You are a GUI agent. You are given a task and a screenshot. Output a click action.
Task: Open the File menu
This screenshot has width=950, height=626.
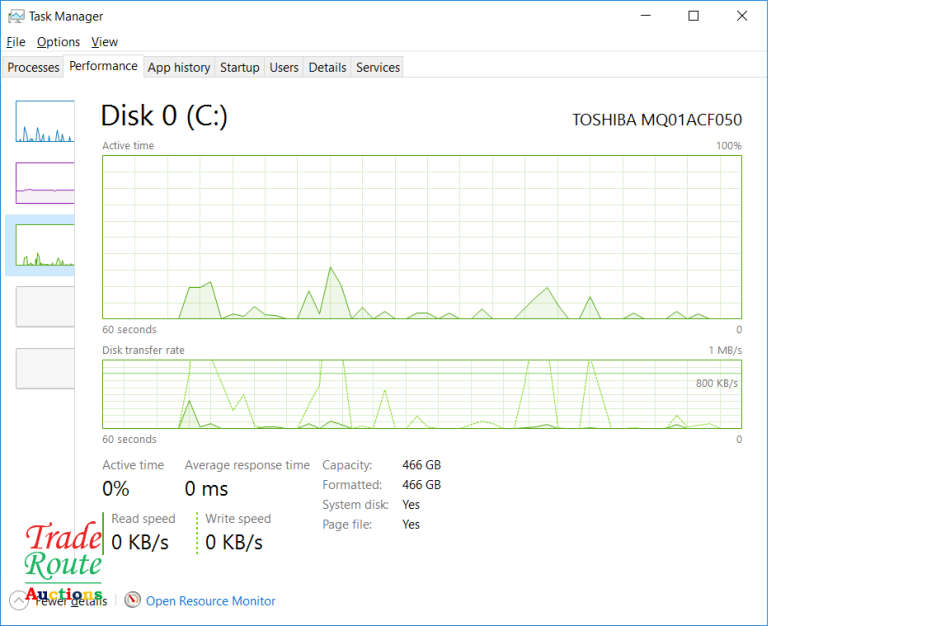[x=16, y=42]
